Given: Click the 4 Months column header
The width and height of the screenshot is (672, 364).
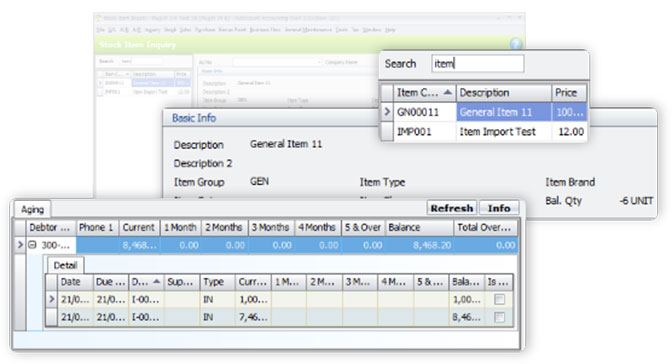Looking at the screenshot, I should pos(318,227).
